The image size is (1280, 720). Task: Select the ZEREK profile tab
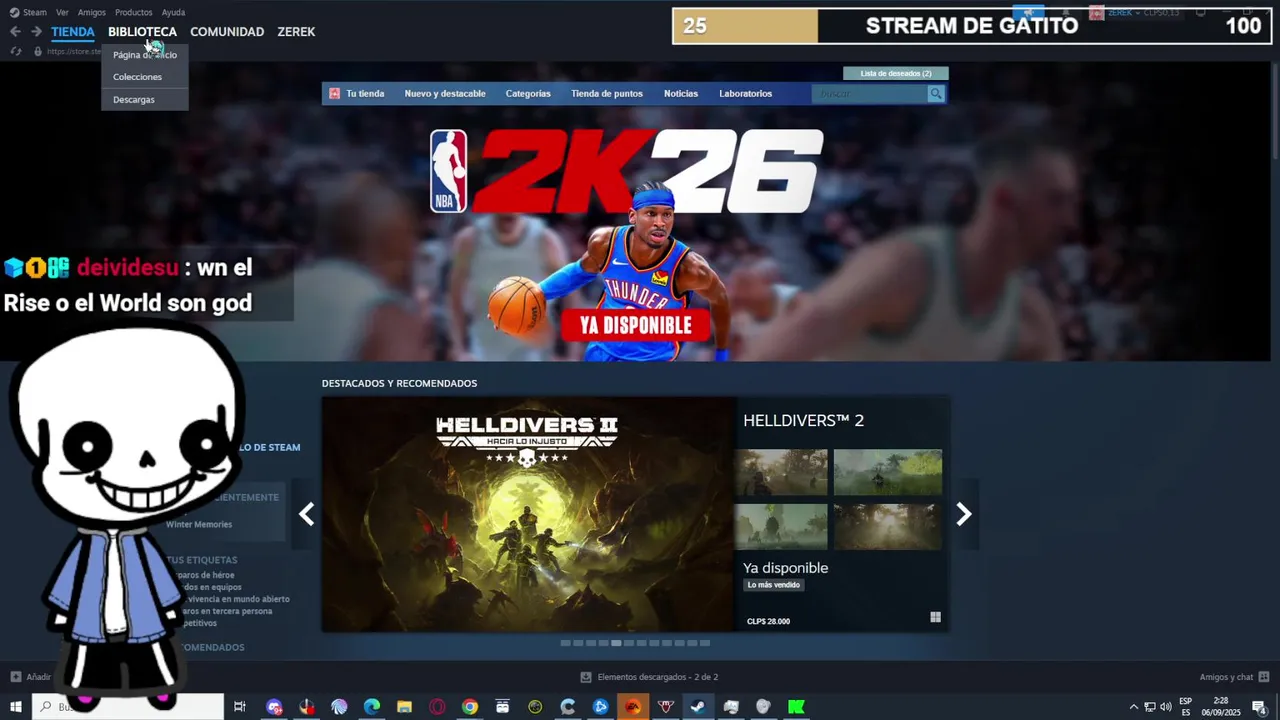[x=296, y=32]
